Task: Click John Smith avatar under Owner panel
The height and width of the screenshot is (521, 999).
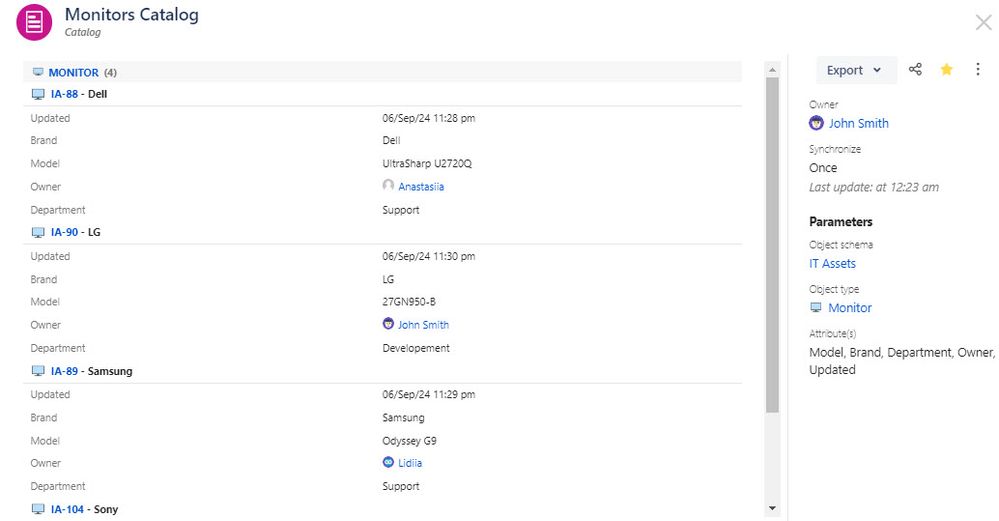Action: (816, 123)
